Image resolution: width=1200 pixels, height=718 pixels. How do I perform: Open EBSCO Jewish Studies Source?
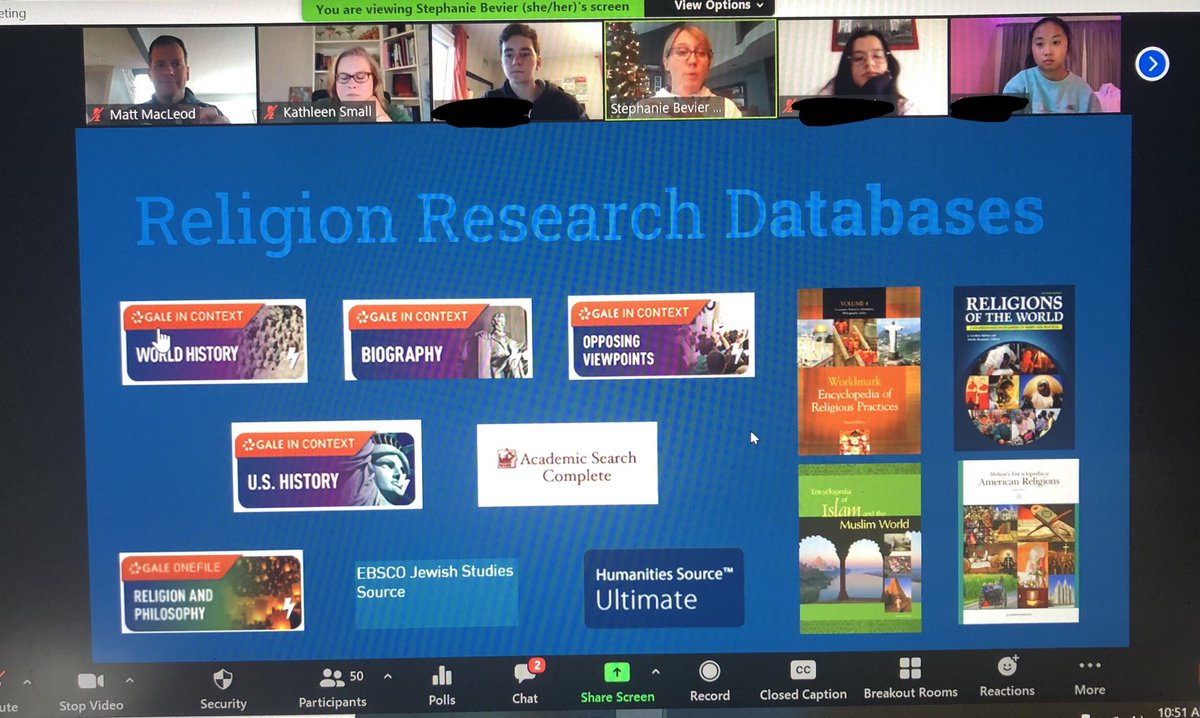[x=436, y=592]
